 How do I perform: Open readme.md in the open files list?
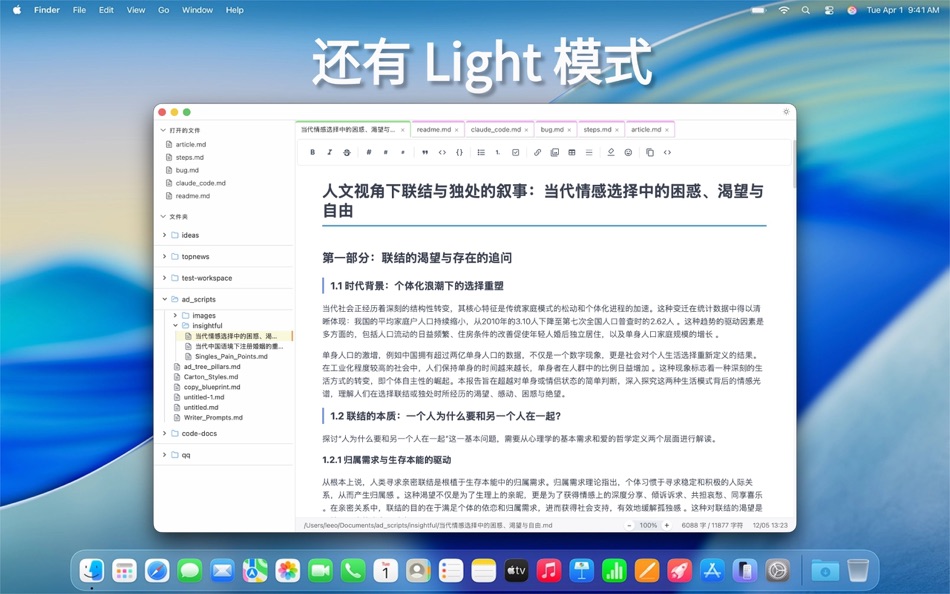coord(192,196)
